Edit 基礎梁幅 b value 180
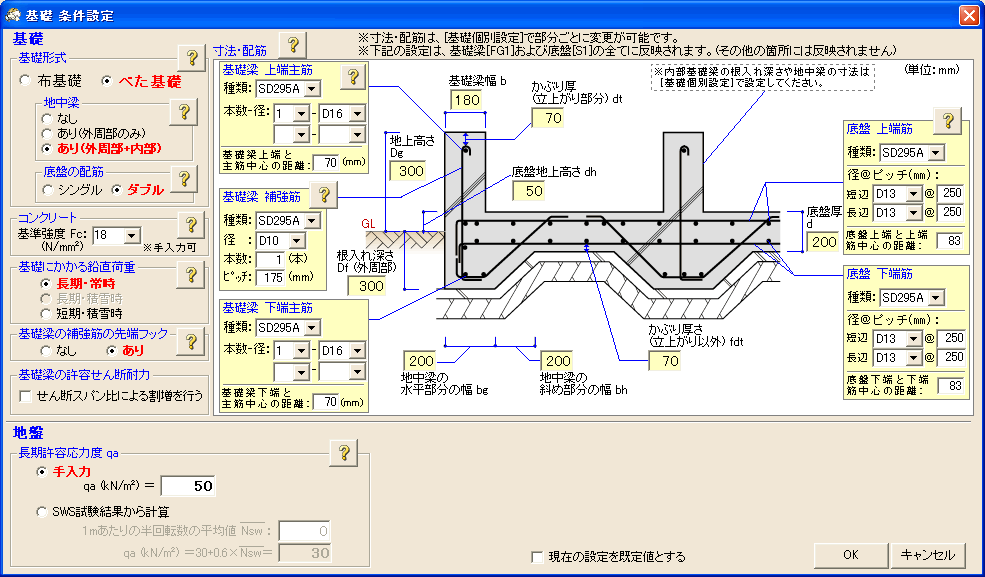This screenshot has width=985, height=577. coord(467,100)
